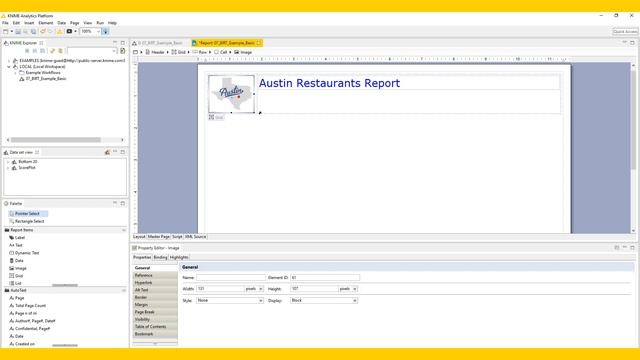Expand the Bottom 20 data set
This screenshot has width=640, height=360.
pos(8,162)
